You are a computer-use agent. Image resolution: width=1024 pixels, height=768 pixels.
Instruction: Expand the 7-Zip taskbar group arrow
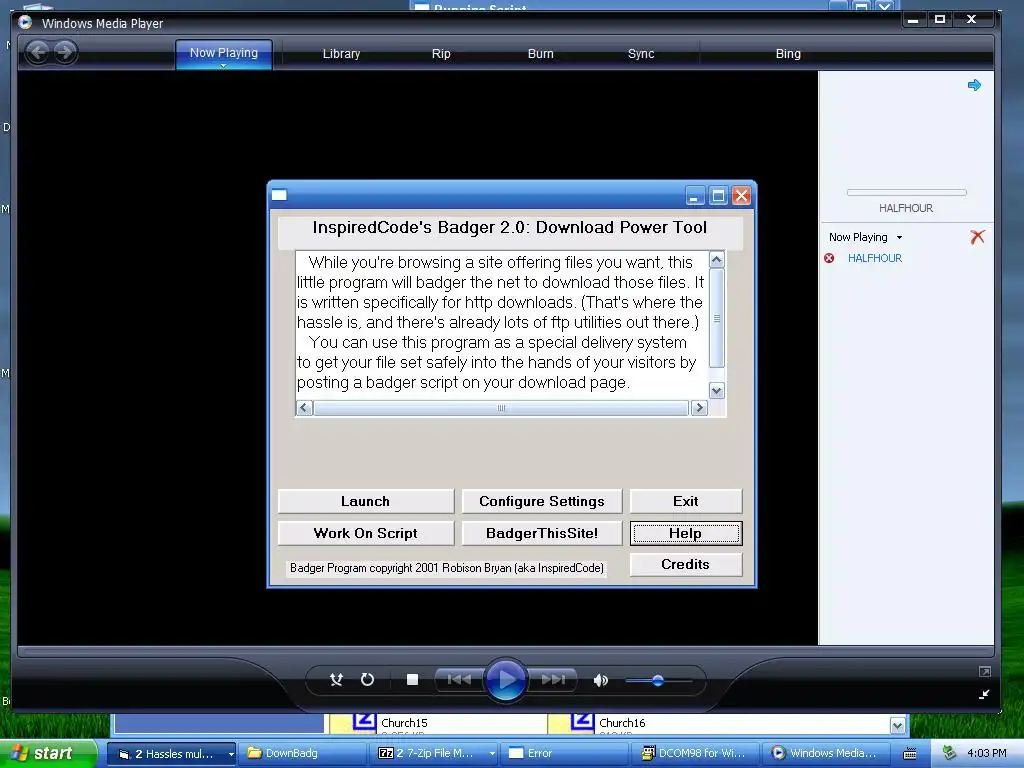pyautogui.click(x=492, y=754)
